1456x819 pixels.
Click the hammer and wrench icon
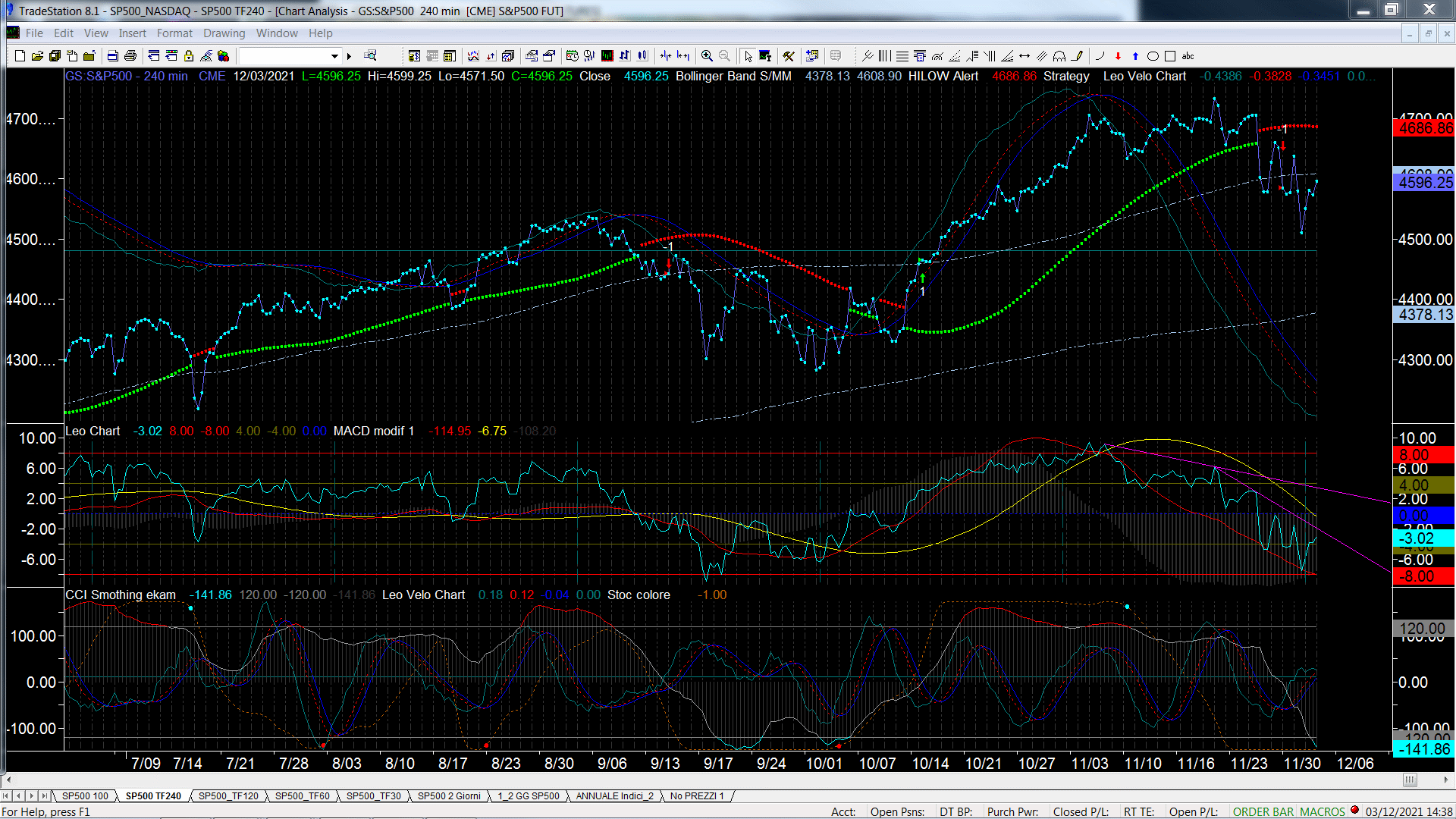click(789, 56)
